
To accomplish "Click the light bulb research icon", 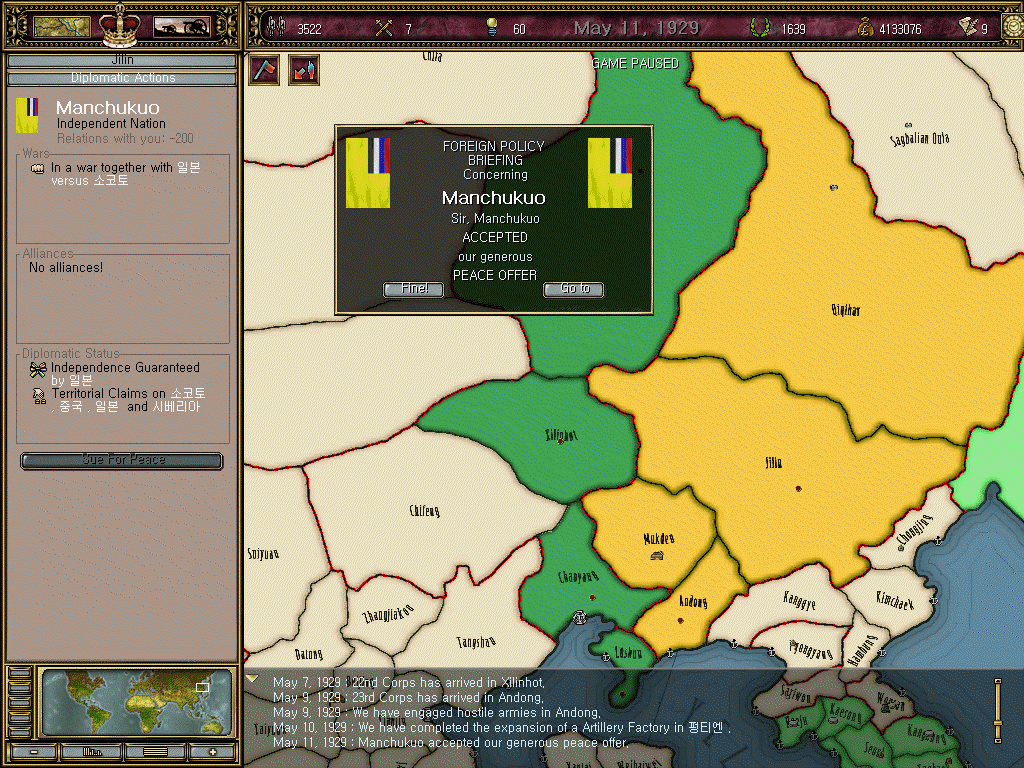I will click(x=492, y=27).
